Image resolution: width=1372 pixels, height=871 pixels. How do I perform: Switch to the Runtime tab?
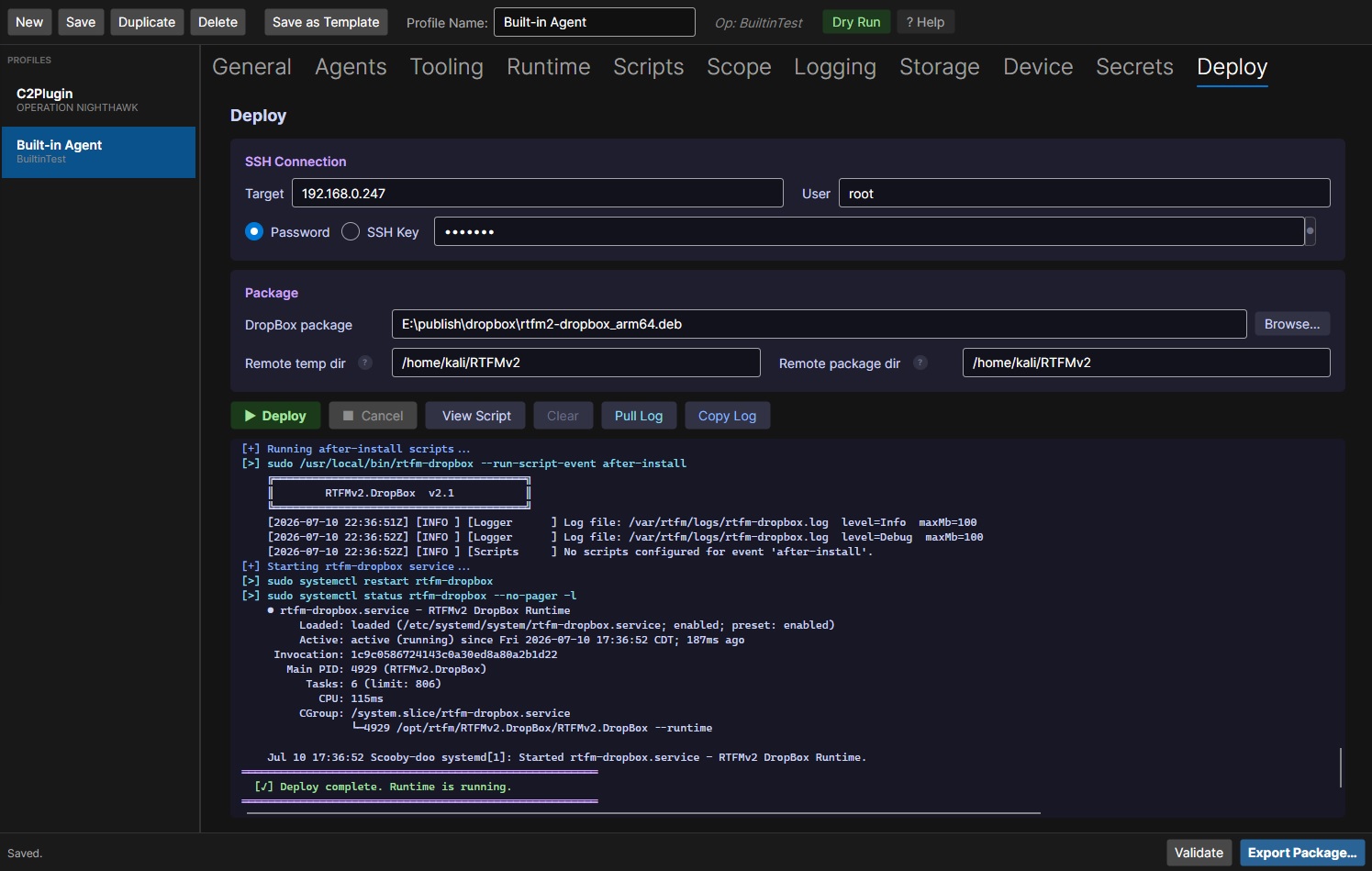tap(549, 67)
